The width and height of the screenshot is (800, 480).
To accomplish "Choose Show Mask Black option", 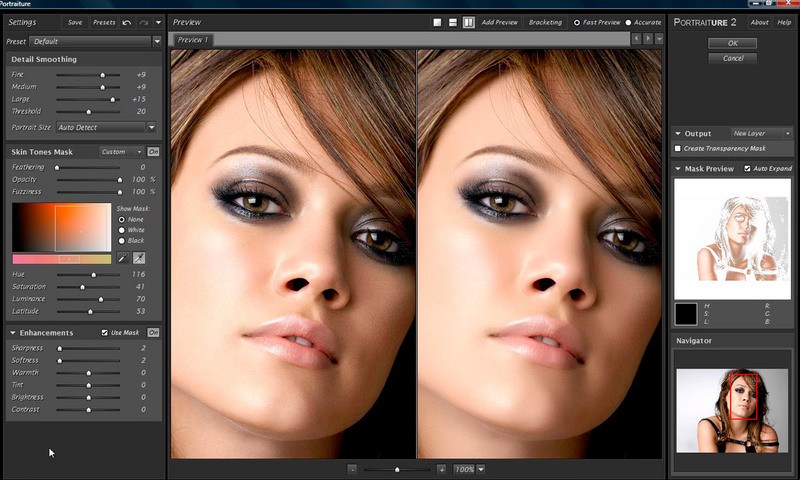I will click(x=121, y=241).
